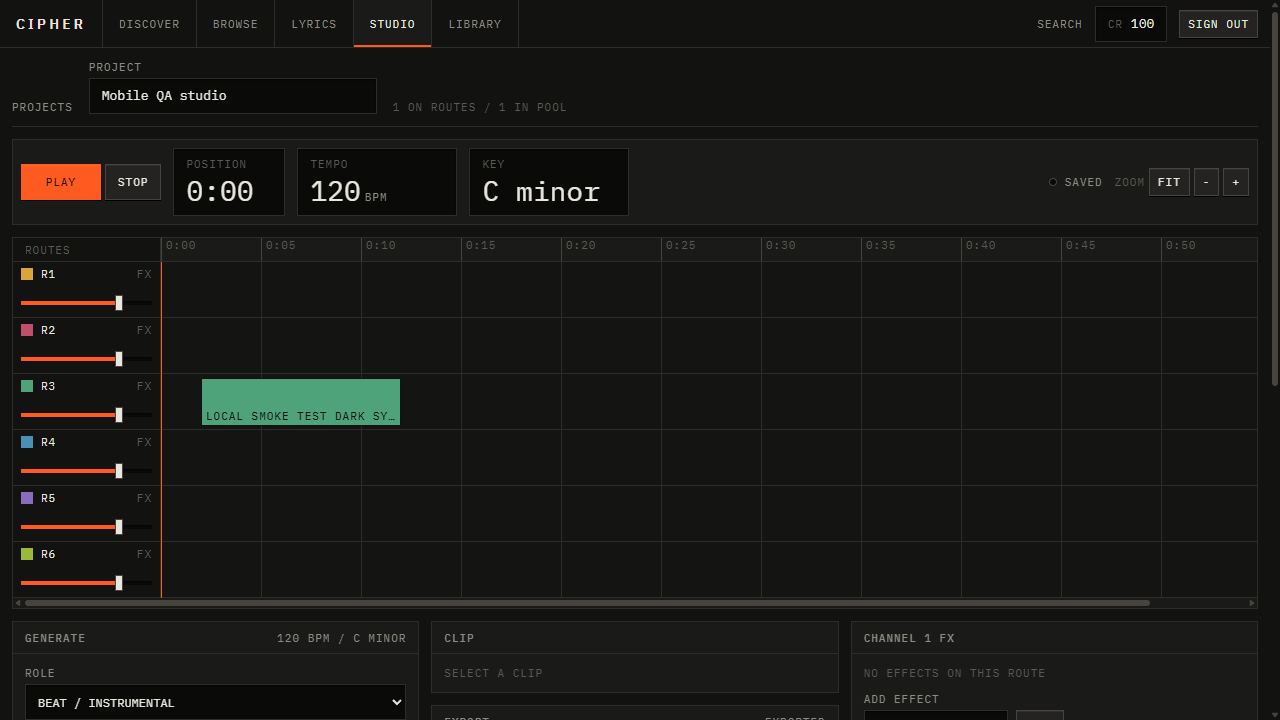
Task: Open FX for route R1
Action: click(x=144, y=274)
